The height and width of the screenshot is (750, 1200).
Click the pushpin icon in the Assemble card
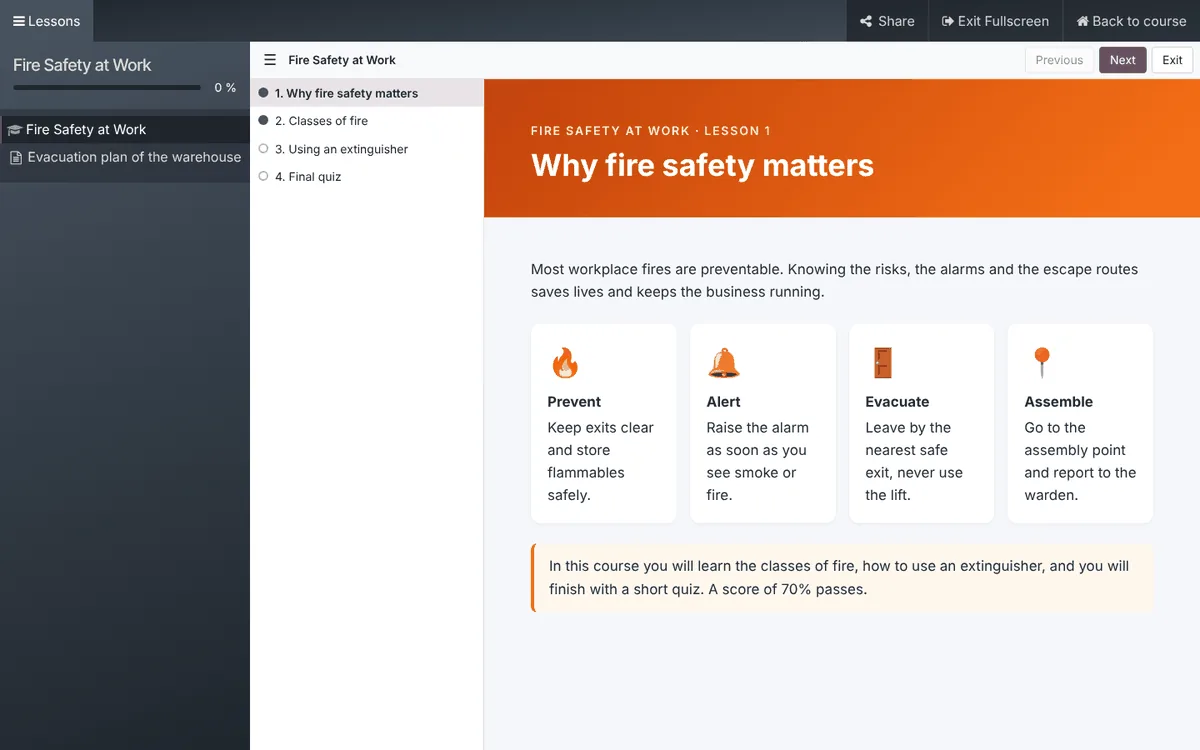pyautogui.click(x=1041, y=363)
